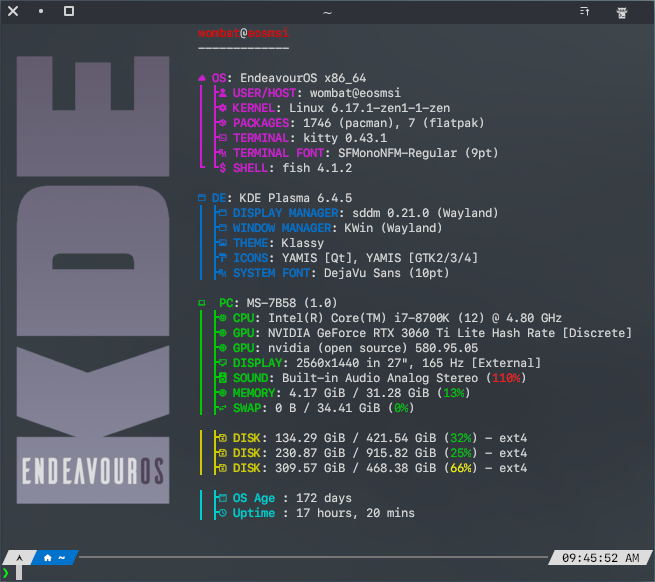Screen dimensions: 655x582
Task: Click the 09:45:52 AM clock segment
Action: pos(600,557)
